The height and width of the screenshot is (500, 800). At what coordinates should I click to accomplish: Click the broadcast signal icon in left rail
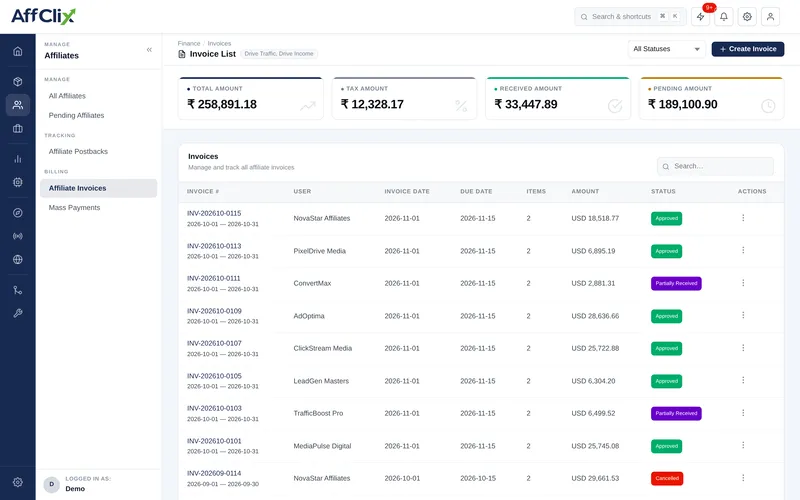click(x=18, y=236)
